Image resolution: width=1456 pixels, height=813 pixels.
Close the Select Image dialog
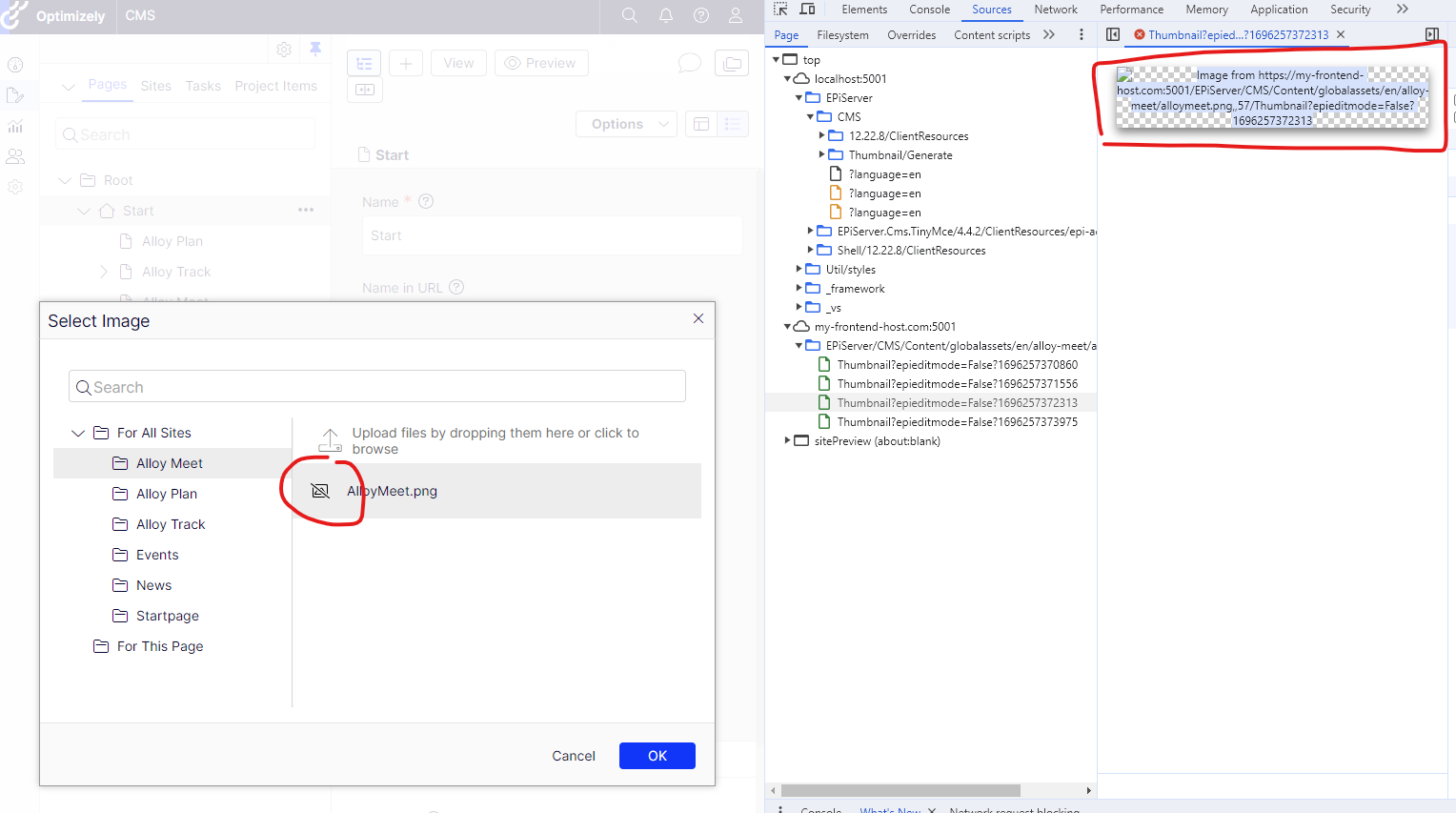coord(698,319)
